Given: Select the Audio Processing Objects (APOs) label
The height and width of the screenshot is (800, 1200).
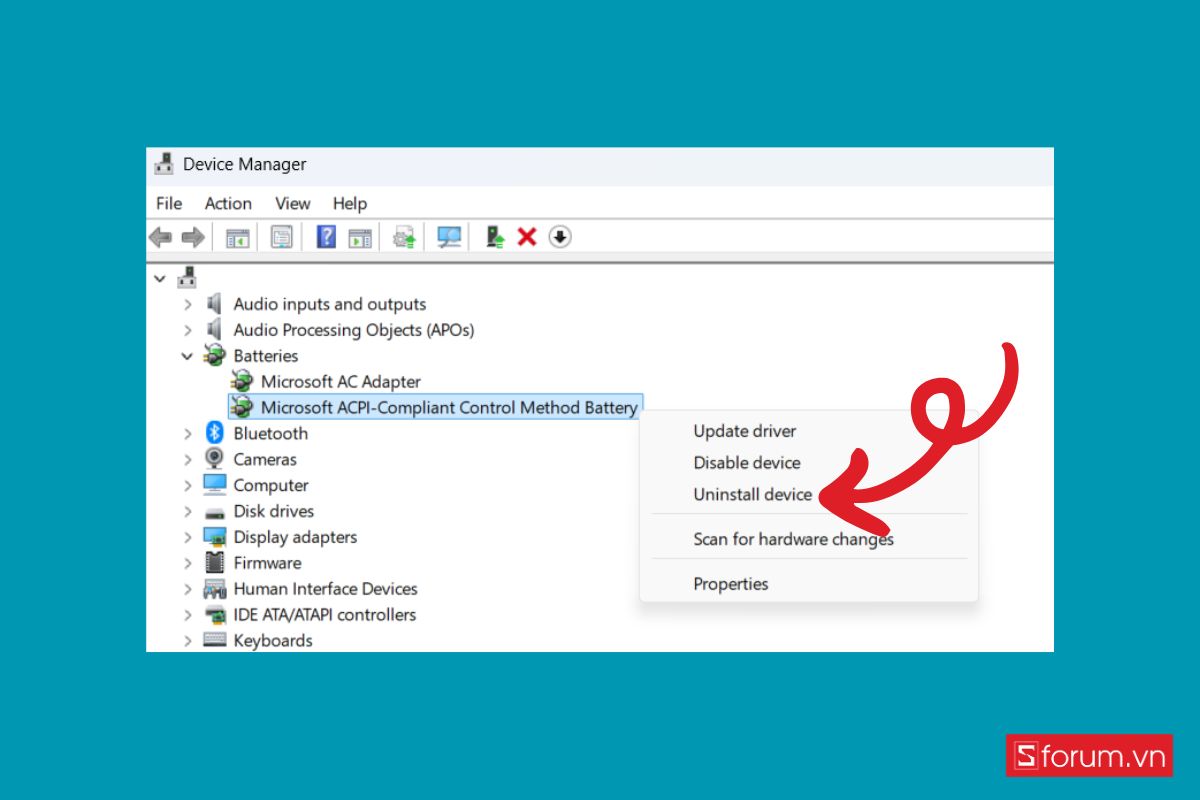Looking at the screenshot, I should point(354,330).
